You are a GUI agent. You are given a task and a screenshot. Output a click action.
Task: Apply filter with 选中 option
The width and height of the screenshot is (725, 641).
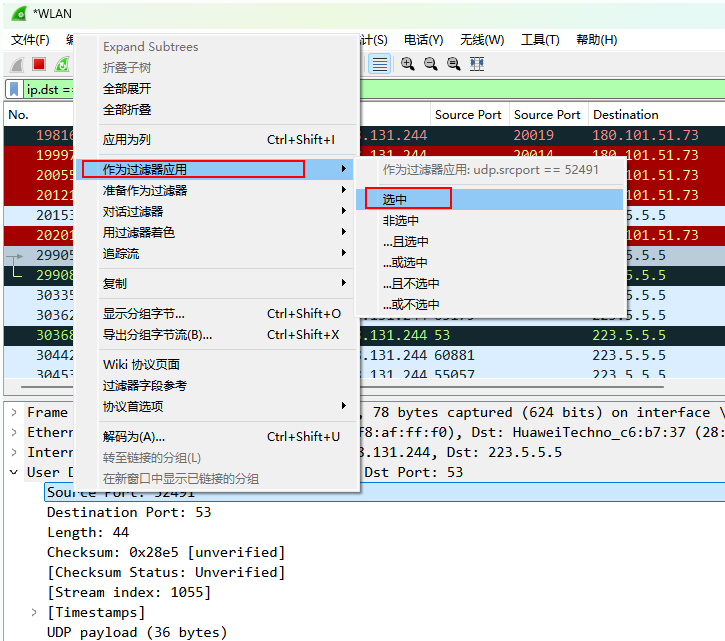point(490,199)
